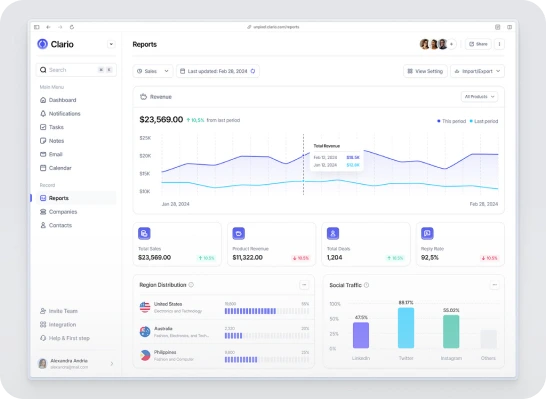Click the Notes sticky icon
The image size is (546, 399).
[43, 141]
